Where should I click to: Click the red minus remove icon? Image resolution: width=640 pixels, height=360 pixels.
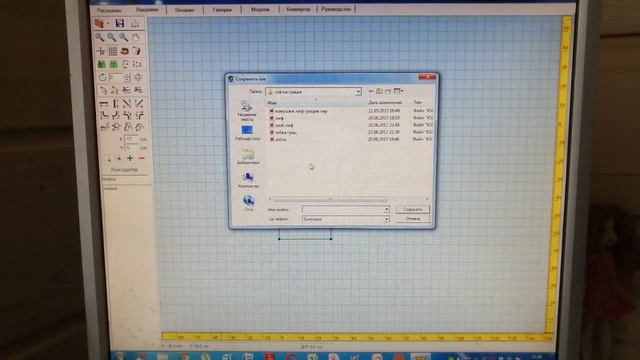click(x=141, y=158)
